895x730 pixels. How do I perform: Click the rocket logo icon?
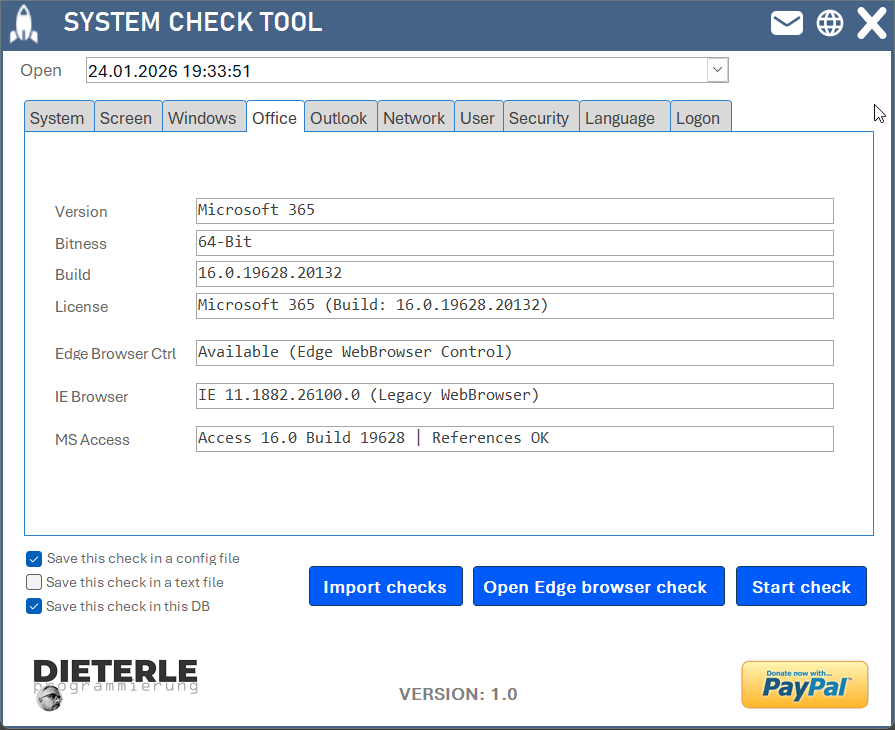coord(24,24)
